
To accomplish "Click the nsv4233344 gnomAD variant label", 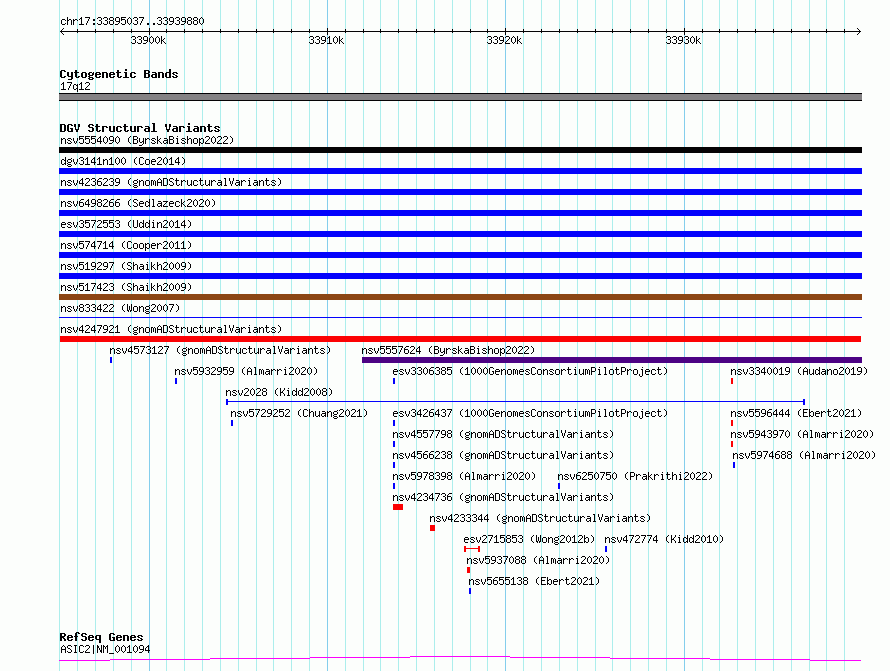I will click(x=540, y=518).
